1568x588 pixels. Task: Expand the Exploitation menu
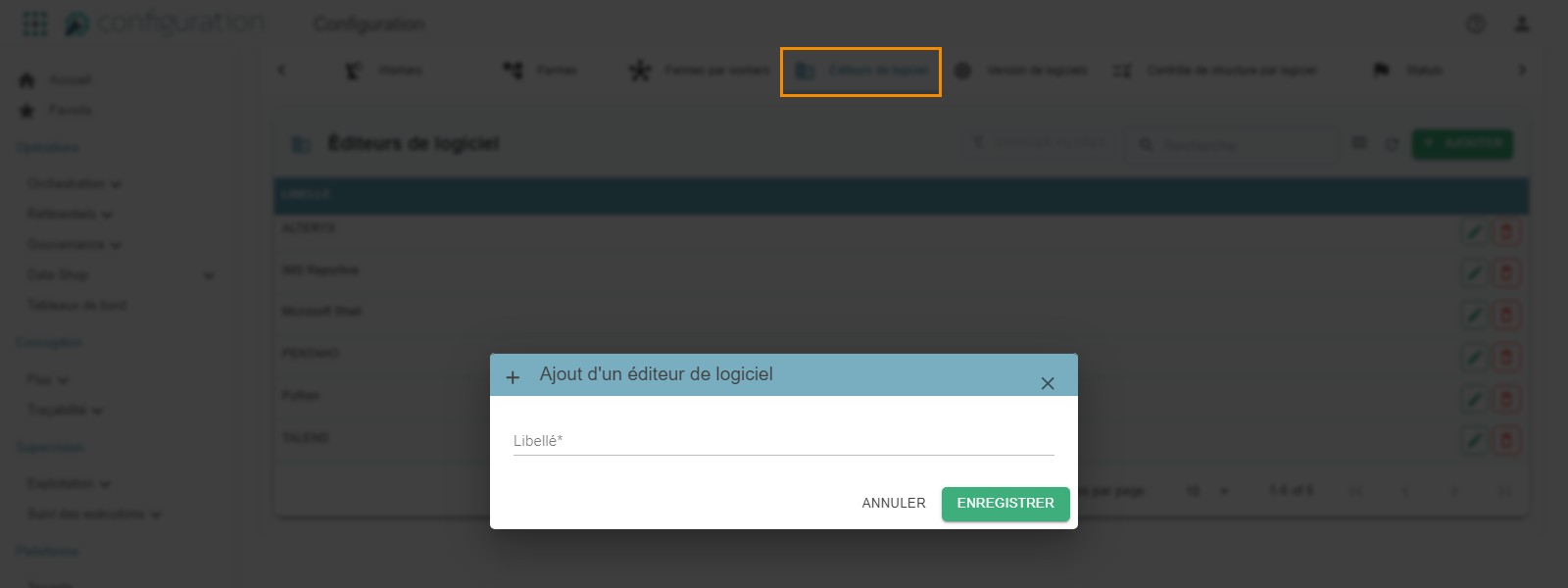coord(69,484)
